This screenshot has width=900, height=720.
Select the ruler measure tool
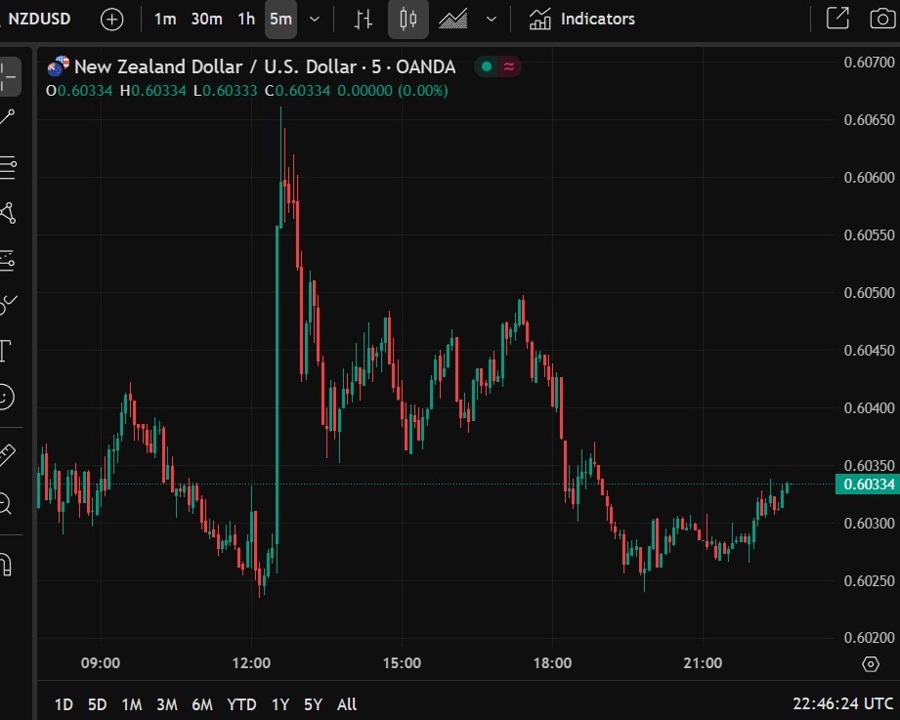tap(7, 455)
